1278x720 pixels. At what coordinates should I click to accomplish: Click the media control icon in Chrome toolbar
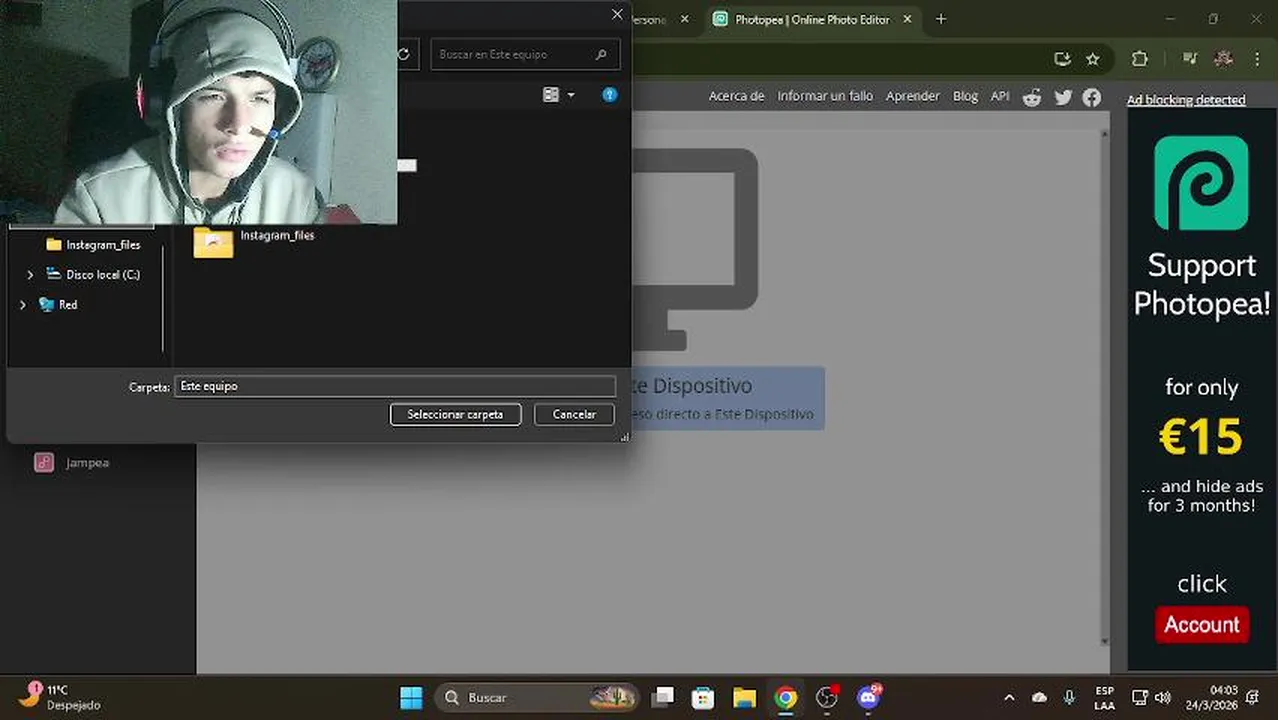1189,59
